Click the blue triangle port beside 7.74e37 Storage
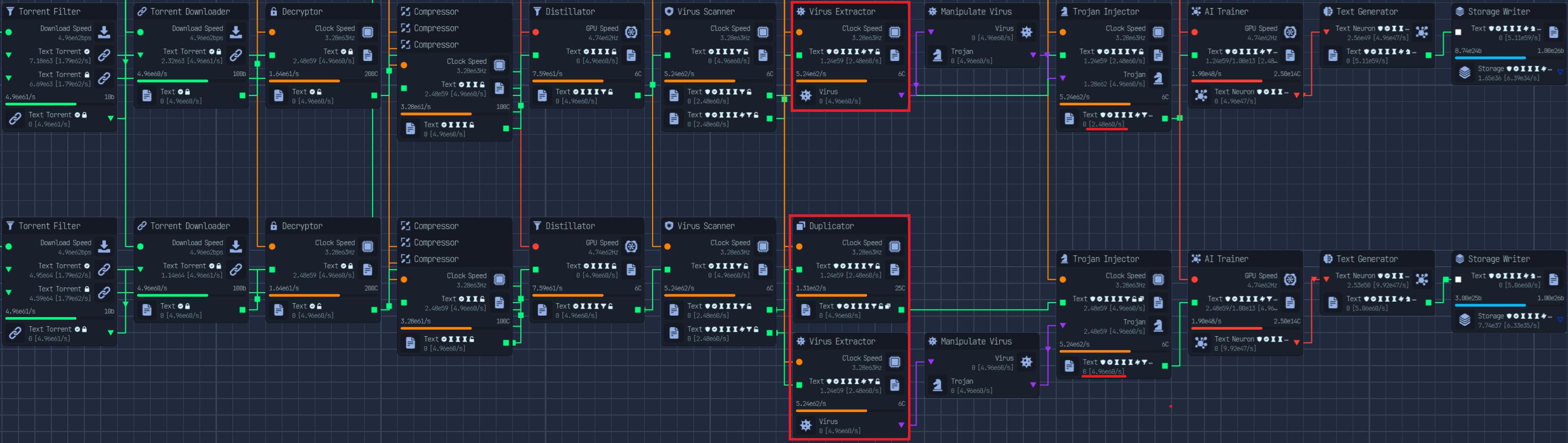Viewport: 1568px width, 443px height. pos(1560,320)
